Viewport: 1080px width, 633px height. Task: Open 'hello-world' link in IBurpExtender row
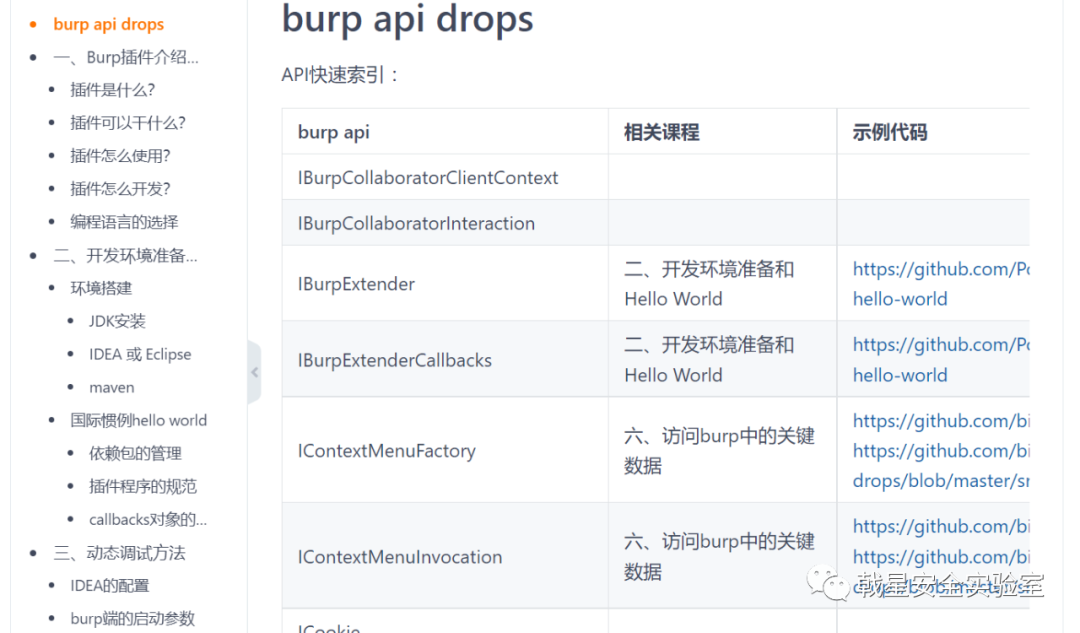point(900,299)
